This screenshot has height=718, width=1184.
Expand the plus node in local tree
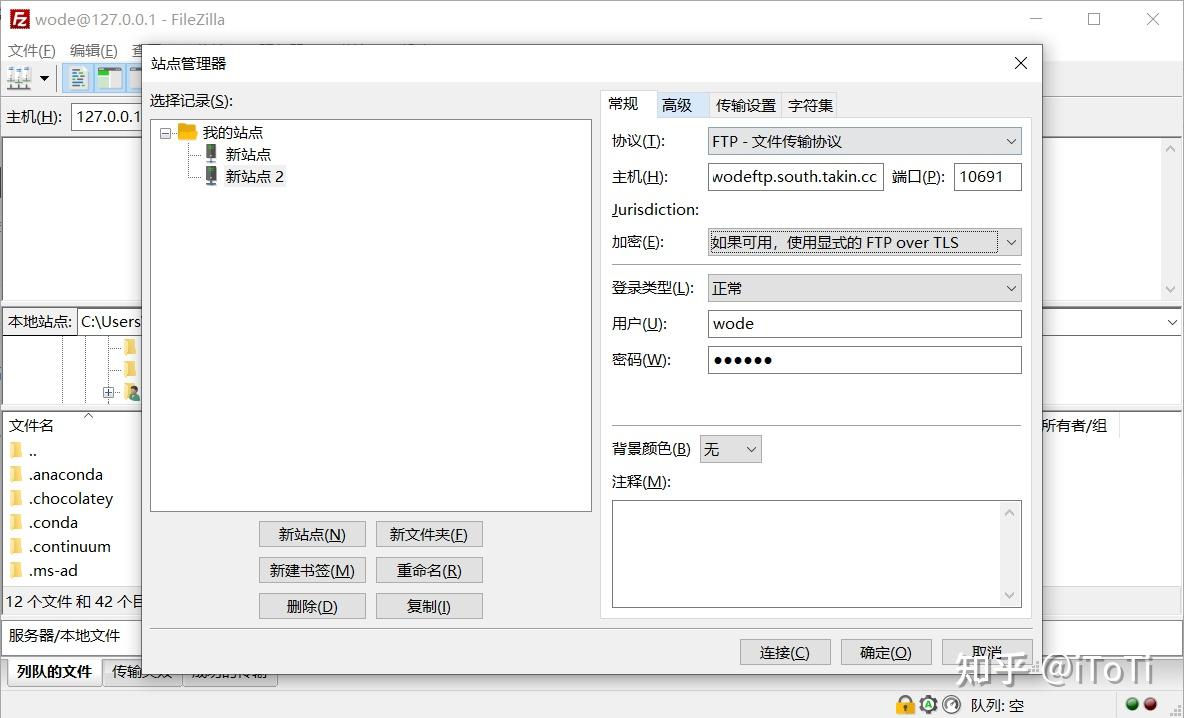click(x=109, y=393)
